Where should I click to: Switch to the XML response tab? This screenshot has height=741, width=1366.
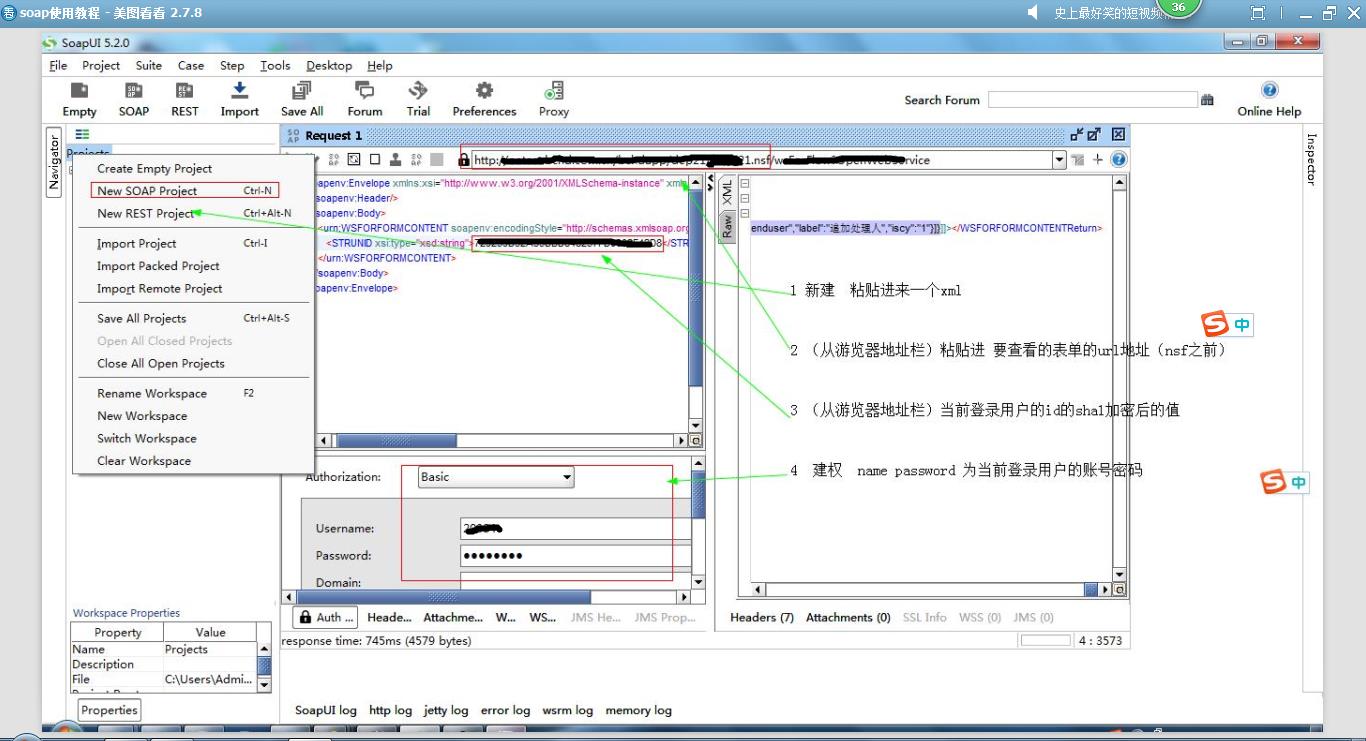pos(727,192)
